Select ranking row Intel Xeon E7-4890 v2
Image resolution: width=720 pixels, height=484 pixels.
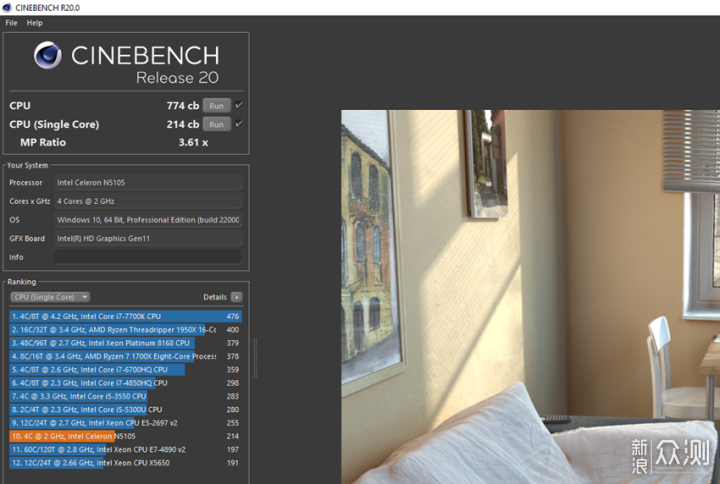[125, 450]
